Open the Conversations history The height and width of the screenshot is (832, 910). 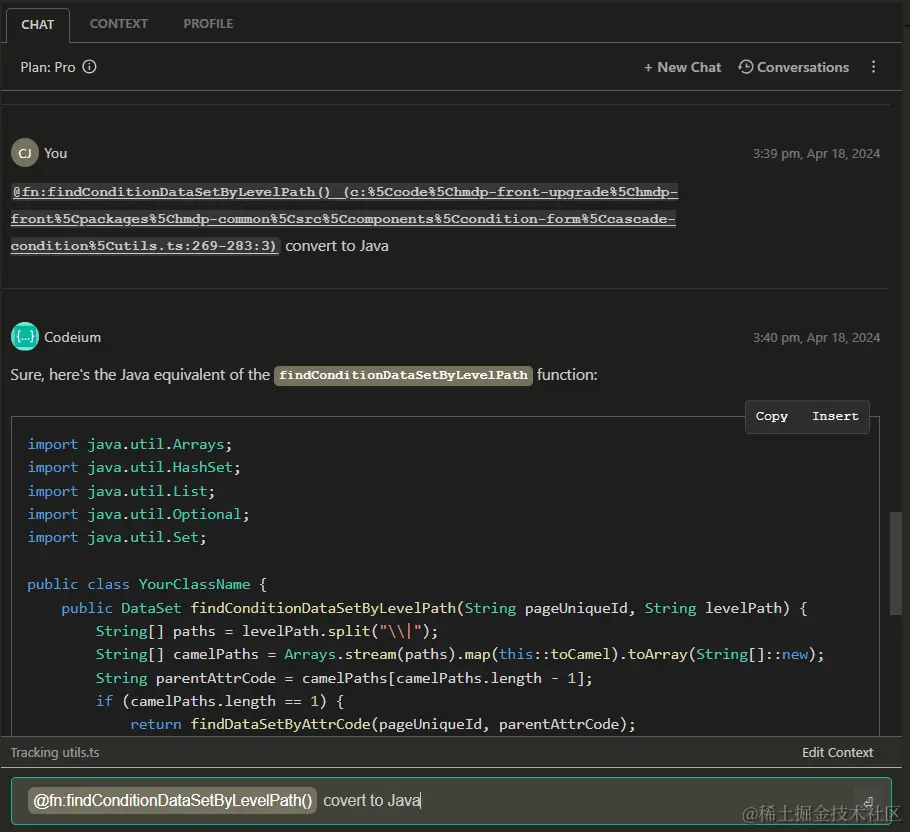tap(793, 67)
